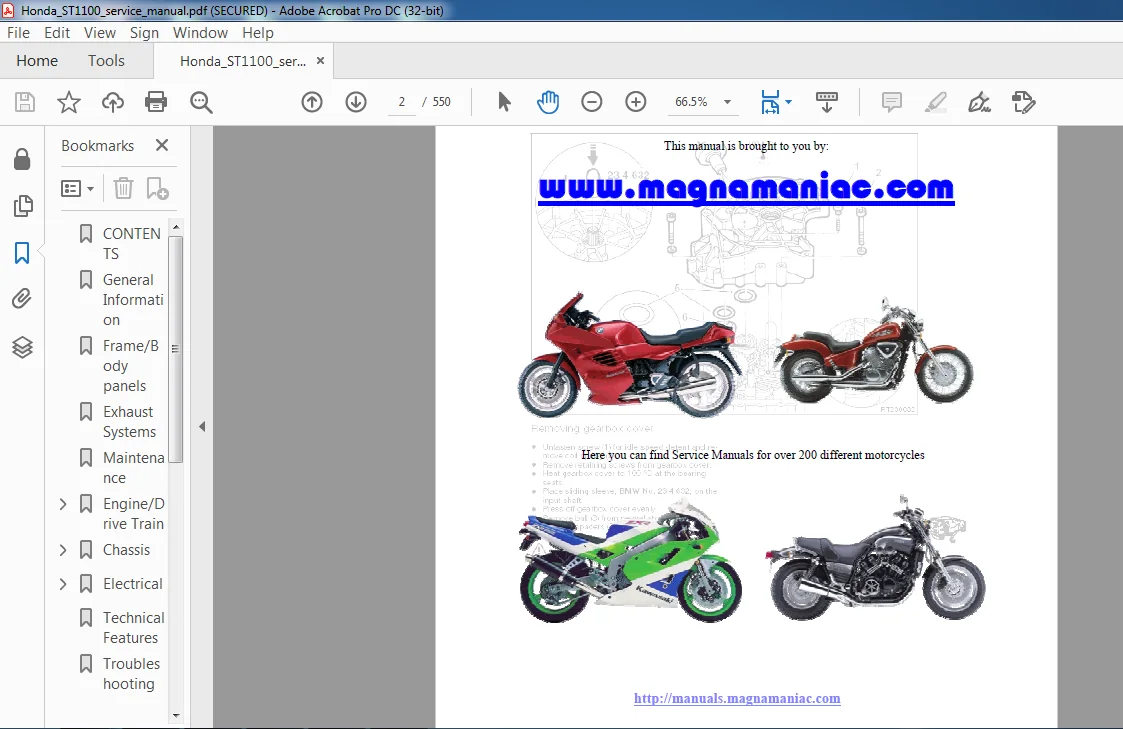Click the stamp/send for signature icon
1123x729 pixels.
point(1023,102)
